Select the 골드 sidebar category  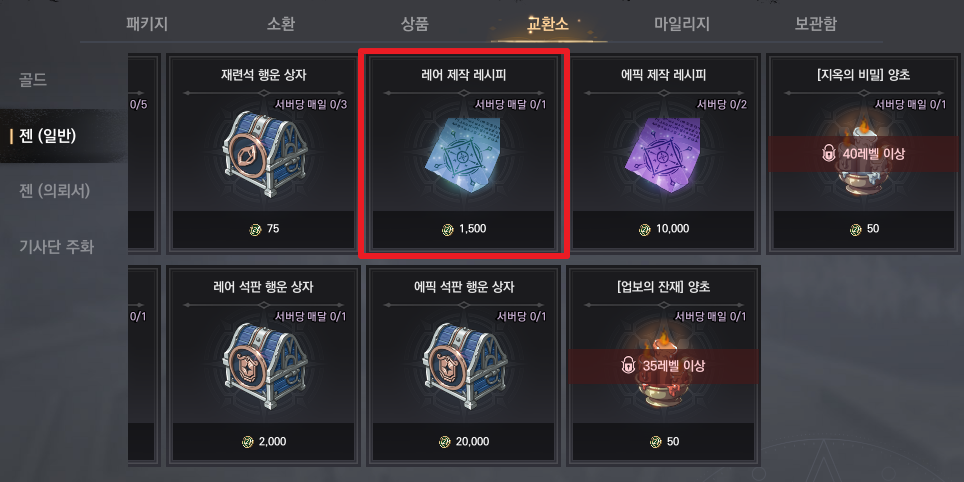click(x=33, y=80)
